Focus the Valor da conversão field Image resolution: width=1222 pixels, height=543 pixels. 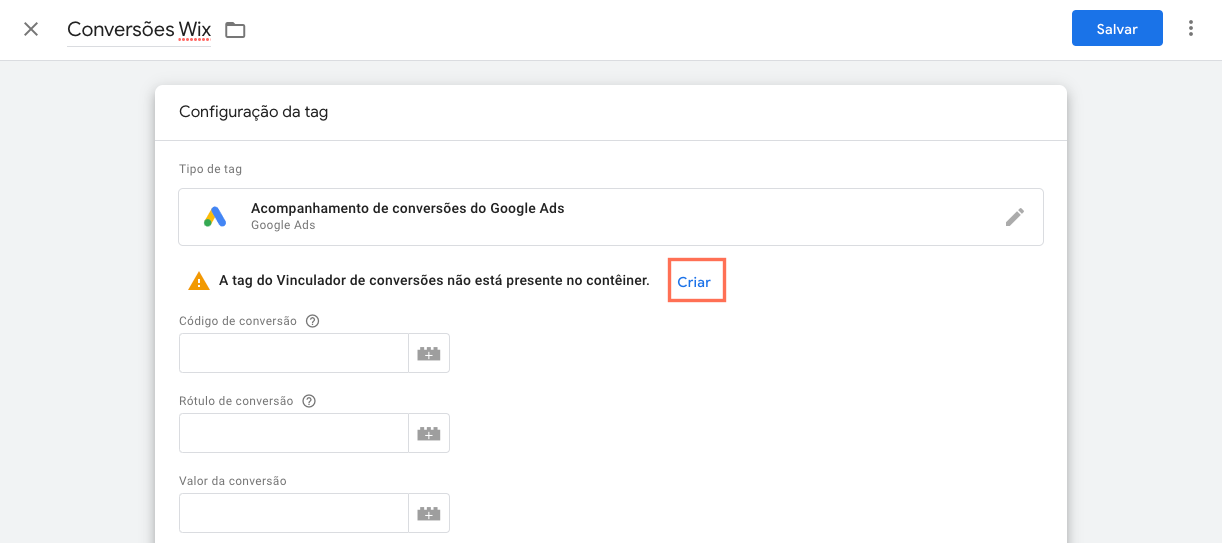[x=294, y=513]
